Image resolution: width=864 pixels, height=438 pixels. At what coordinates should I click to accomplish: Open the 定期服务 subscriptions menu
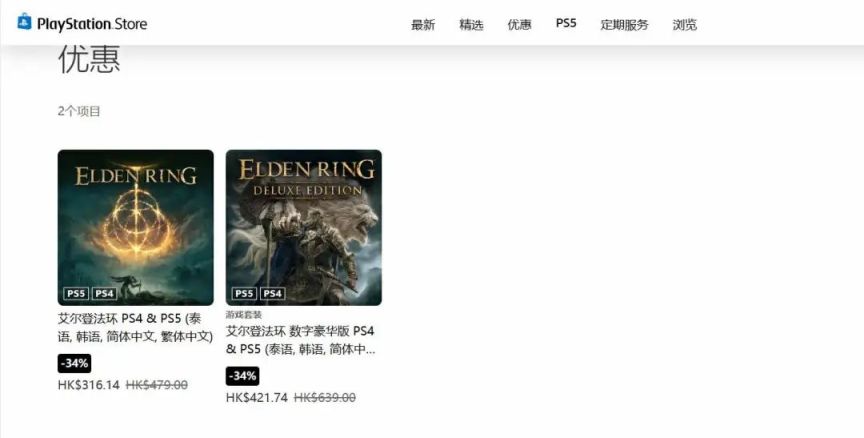point(624,25)
